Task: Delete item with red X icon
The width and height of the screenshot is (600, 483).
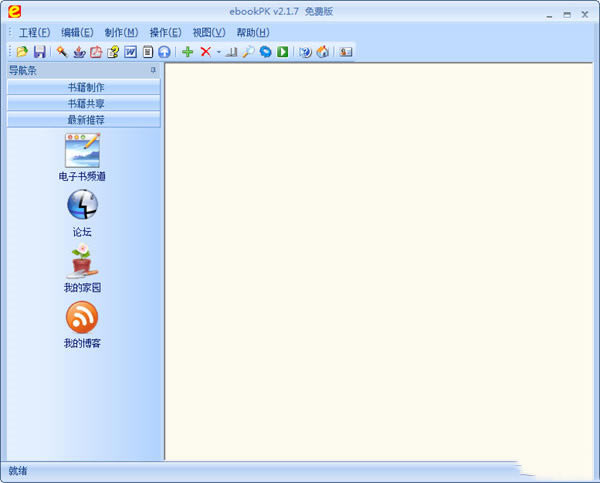Action: [206, 52]
